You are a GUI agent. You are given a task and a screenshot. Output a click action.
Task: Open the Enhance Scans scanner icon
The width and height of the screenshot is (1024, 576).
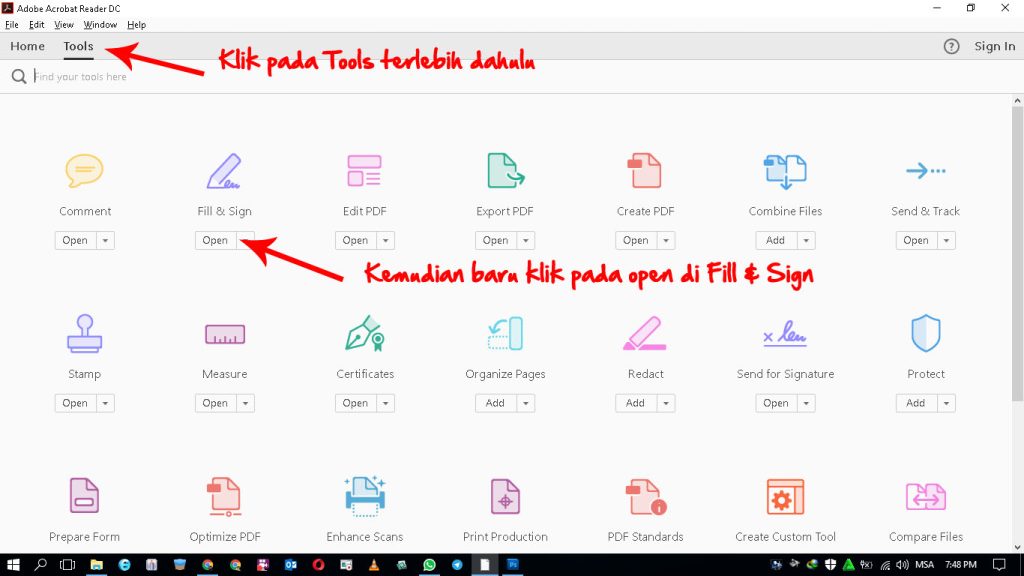click(x=365, y=496)
